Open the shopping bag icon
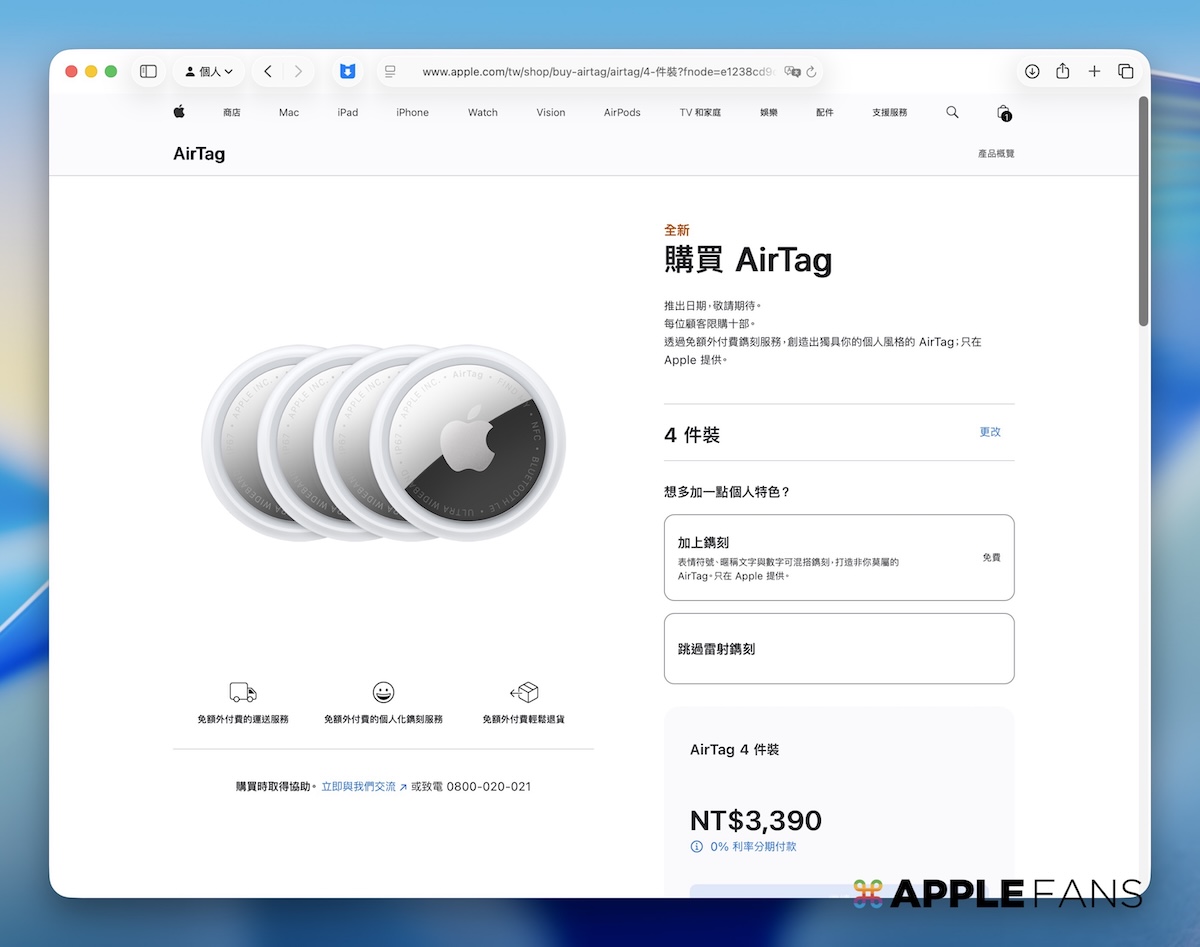Viewport: 1200px width, 947px height. point(1003,112)
